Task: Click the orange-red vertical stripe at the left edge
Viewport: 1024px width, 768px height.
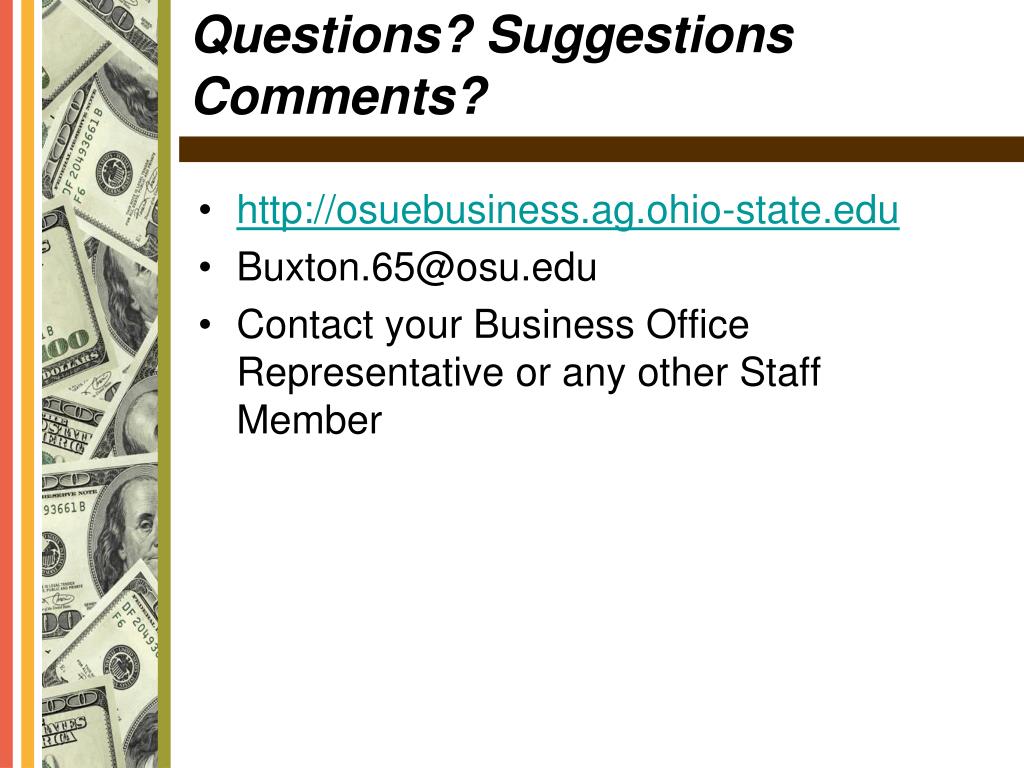Action: pos(6,384)
